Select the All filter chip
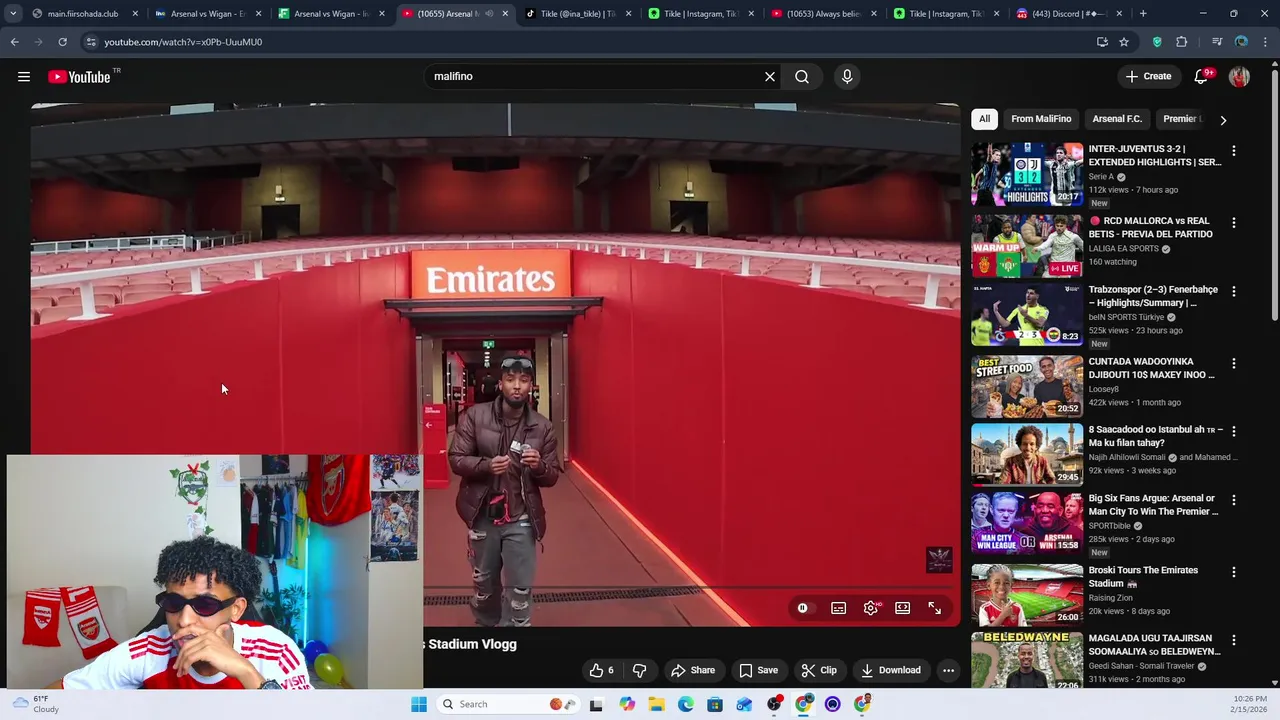The height and width of the screenshot is (720, 1280). tap(984, 119)
